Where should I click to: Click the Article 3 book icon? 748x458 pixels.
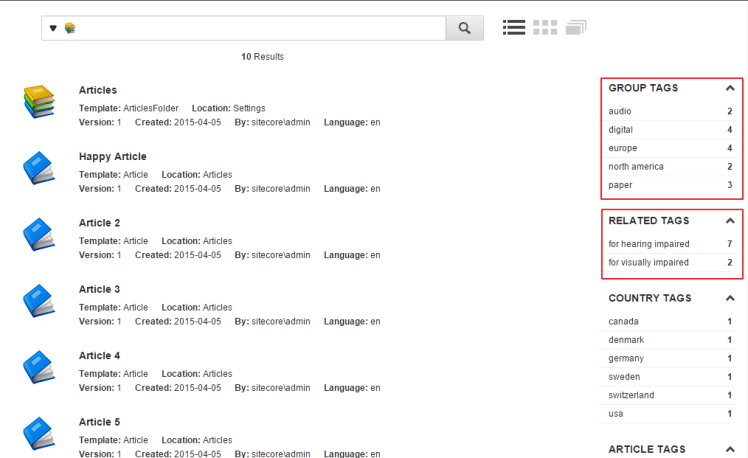(x=38, y=300)
